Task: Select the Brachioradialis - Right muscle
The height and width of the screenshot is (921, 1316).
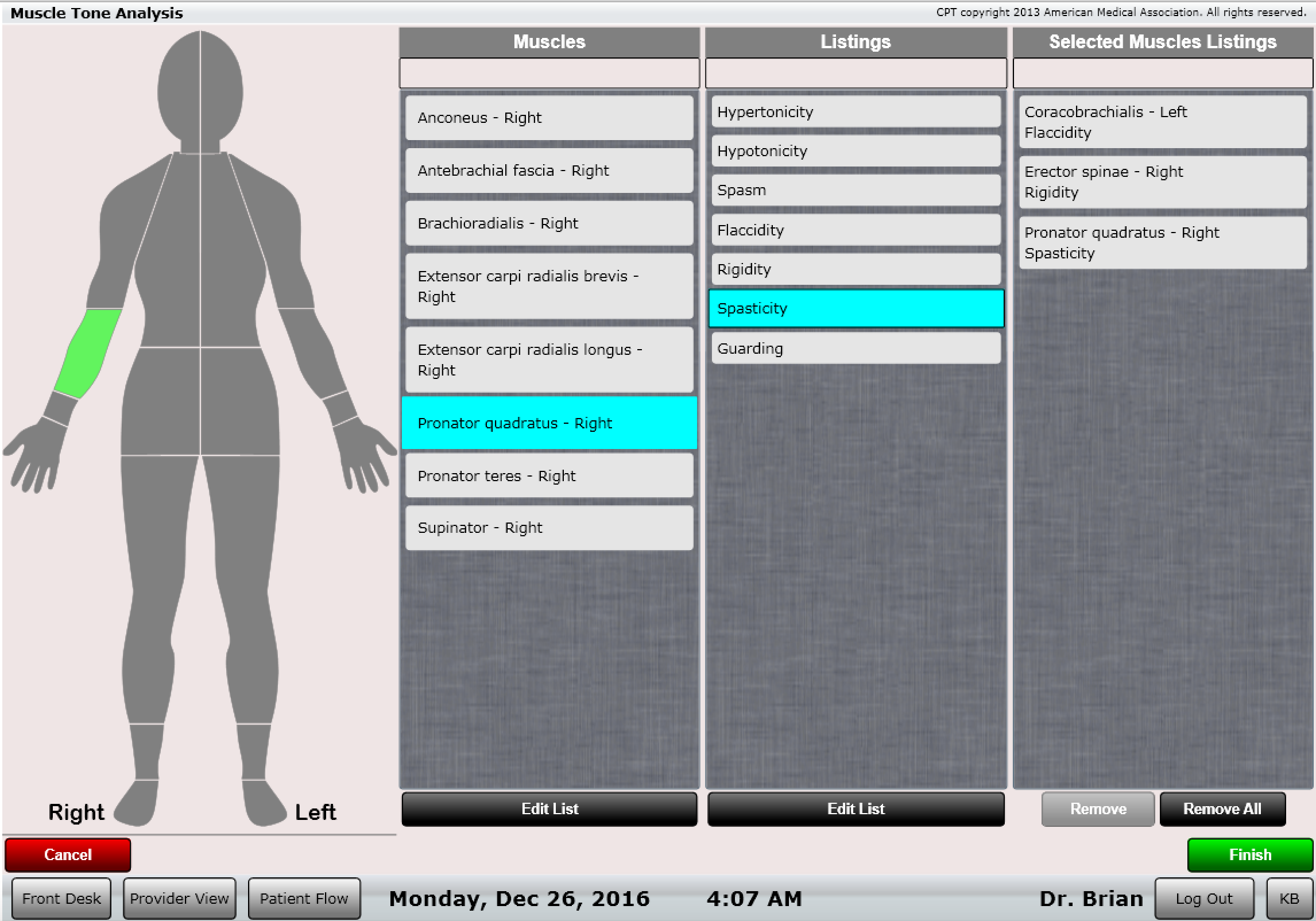Action: [548, 223]
